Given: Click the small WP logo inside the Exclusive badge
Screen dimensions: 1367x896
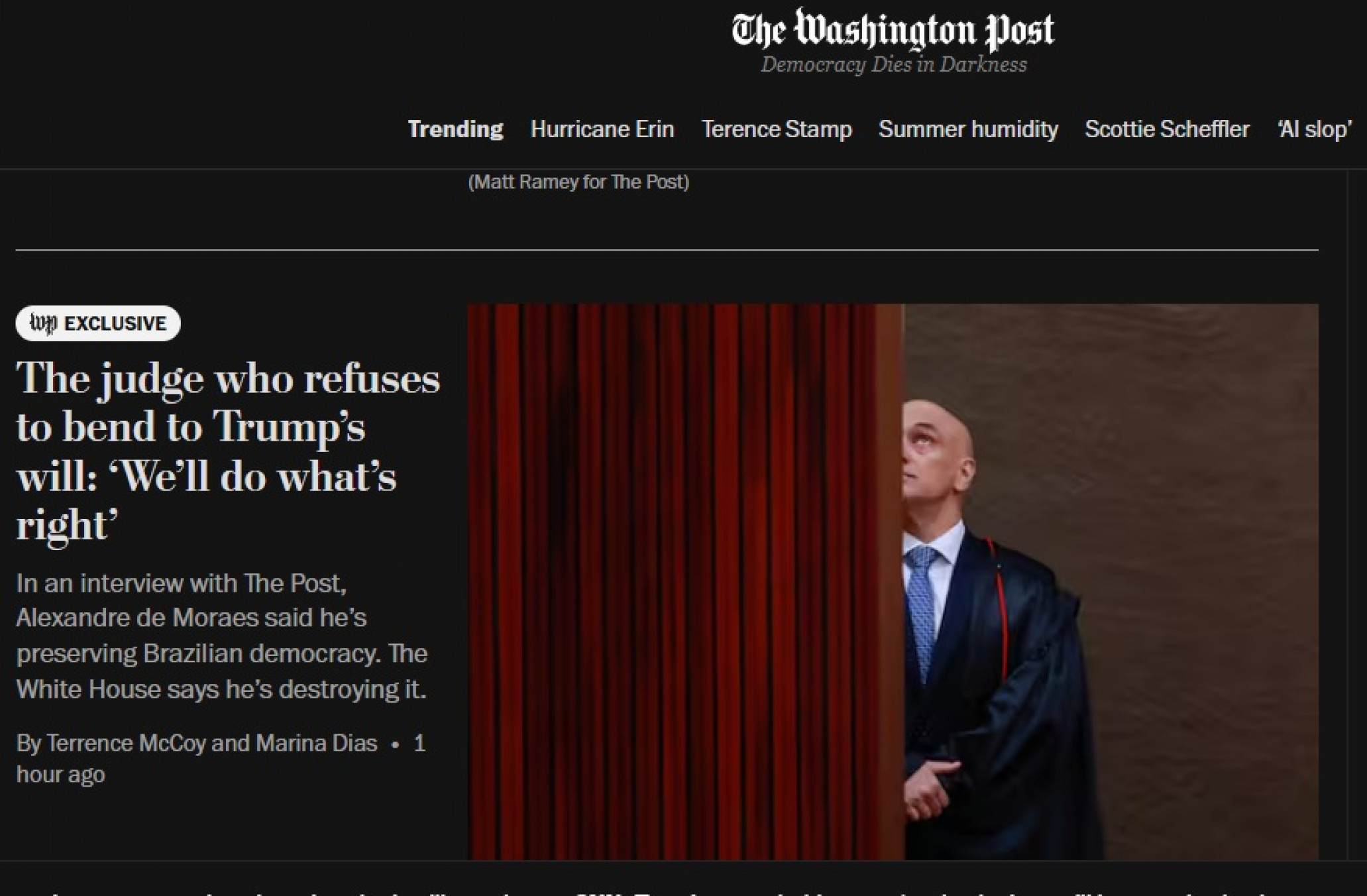Looking at the screenshot, I should coord(43,323).
